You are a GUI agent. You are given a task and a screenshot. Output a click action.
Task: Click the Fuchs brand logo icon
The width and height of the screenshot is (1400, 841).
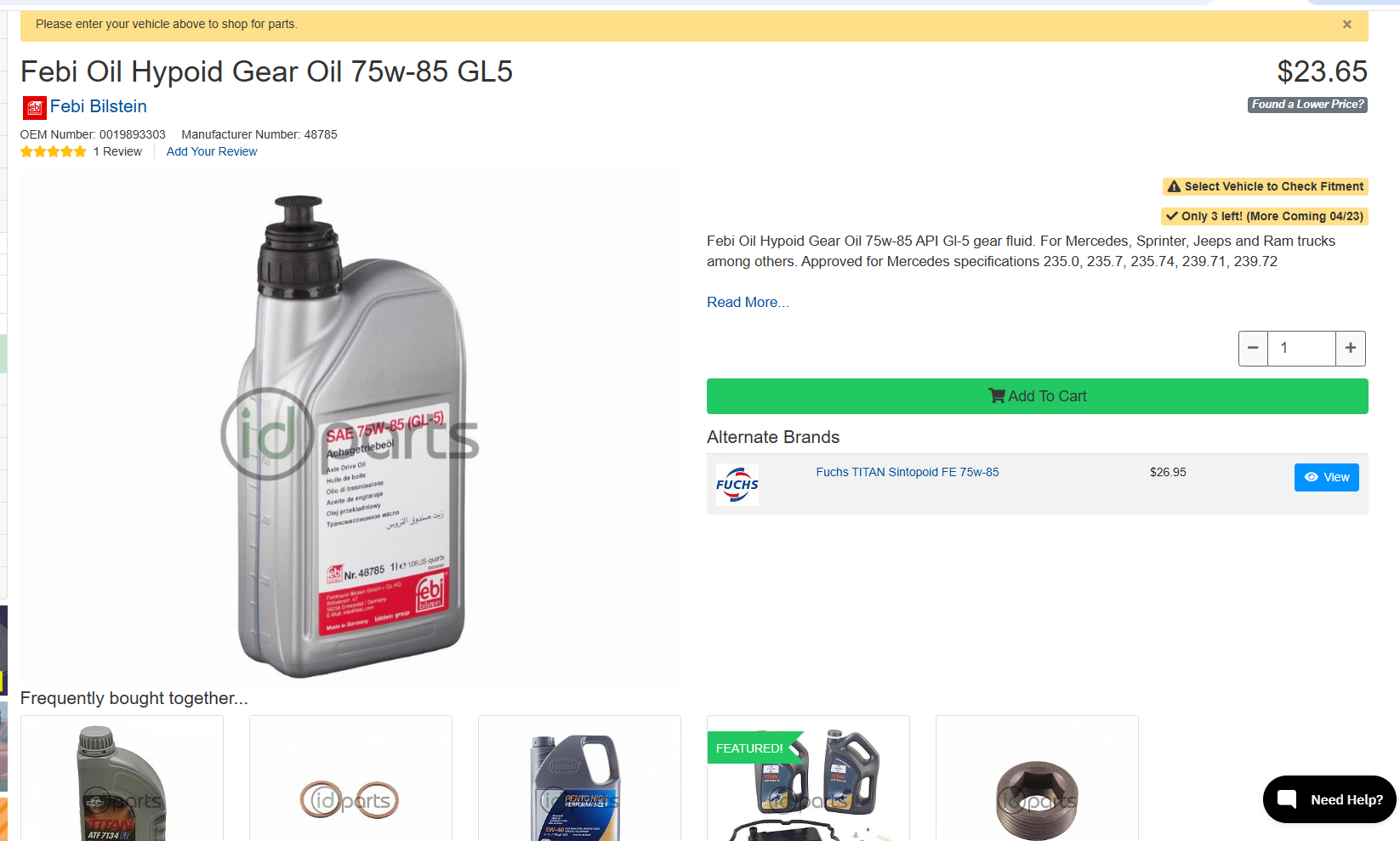click(737, 485)
